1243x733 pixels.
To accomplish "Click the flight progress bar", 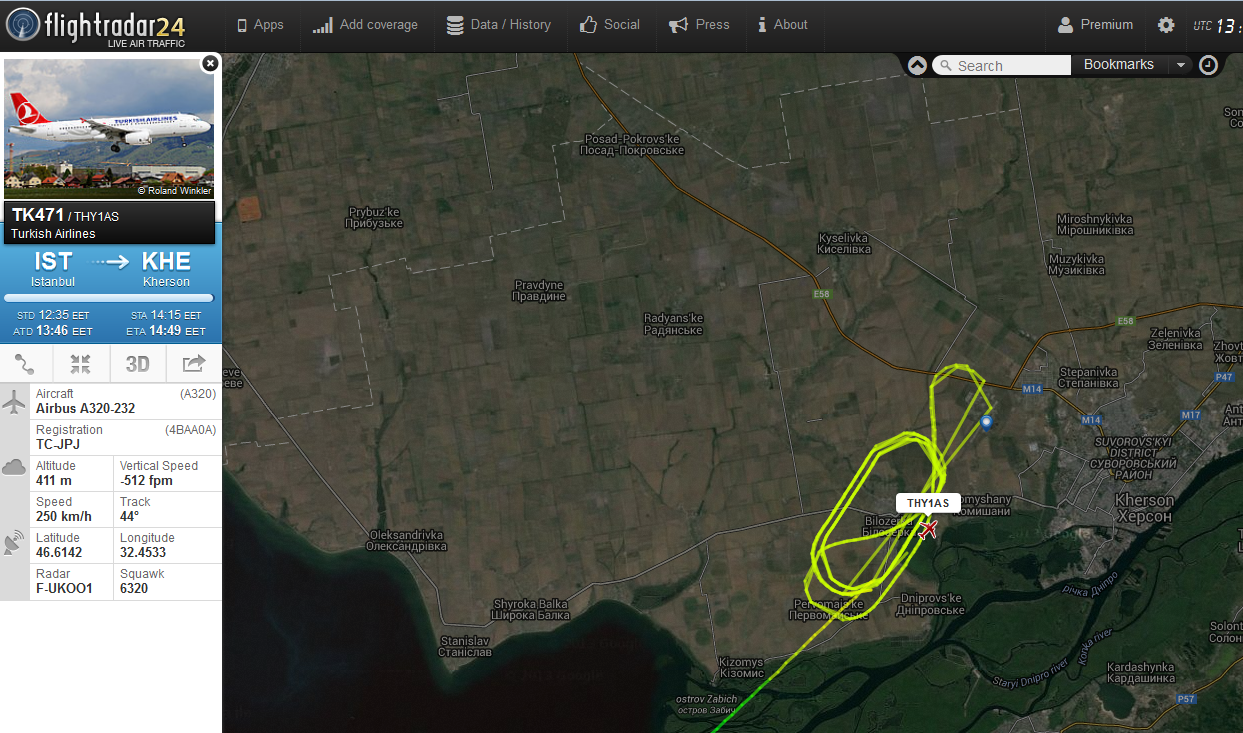I will pos(109,298).
